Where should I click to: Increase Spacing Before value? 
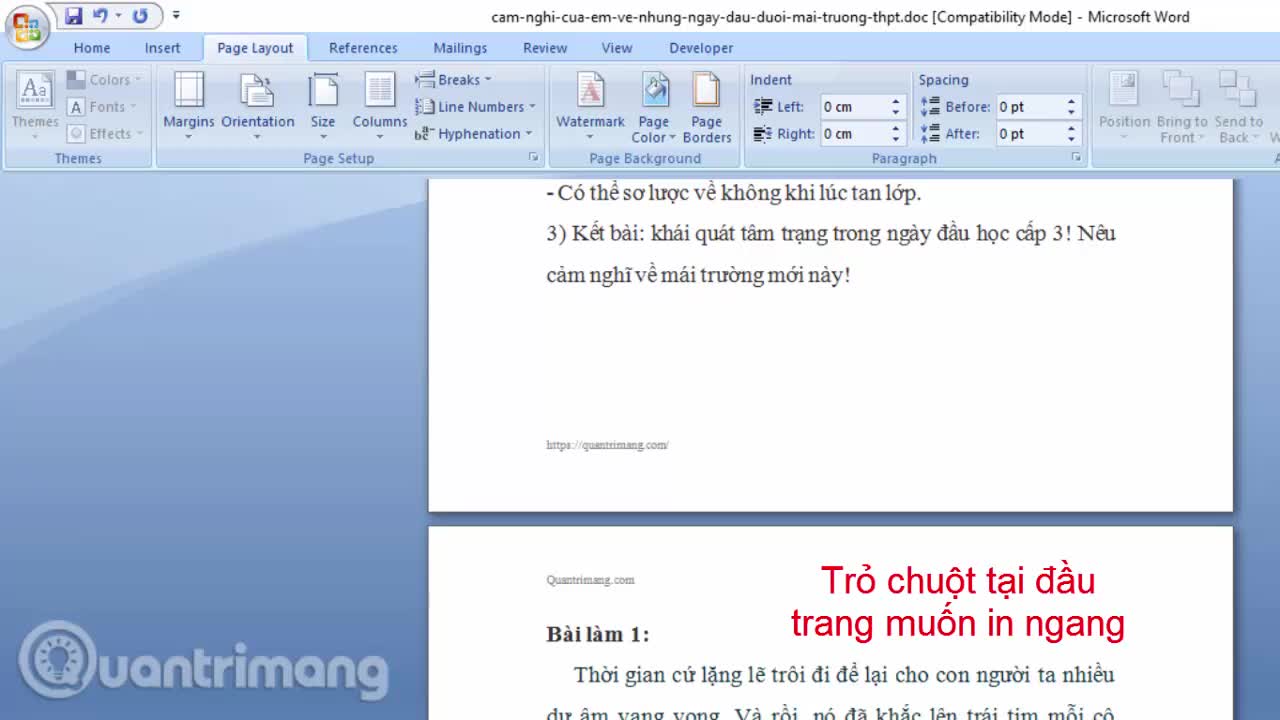click(x=1072, y=102)
